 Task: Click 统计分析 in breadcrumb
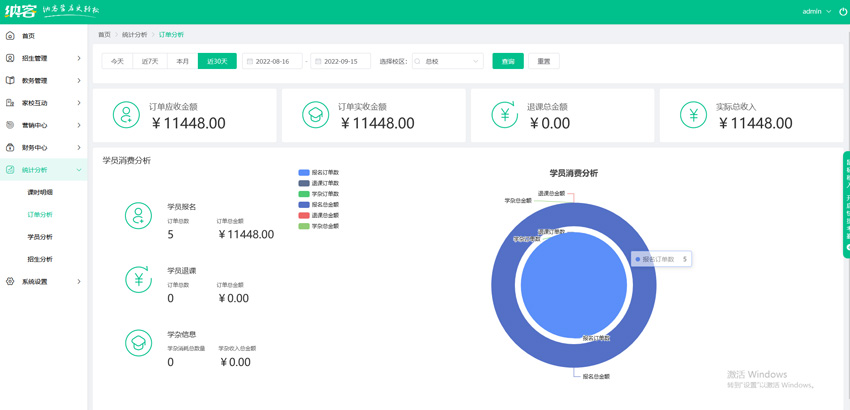pos(134,34)
